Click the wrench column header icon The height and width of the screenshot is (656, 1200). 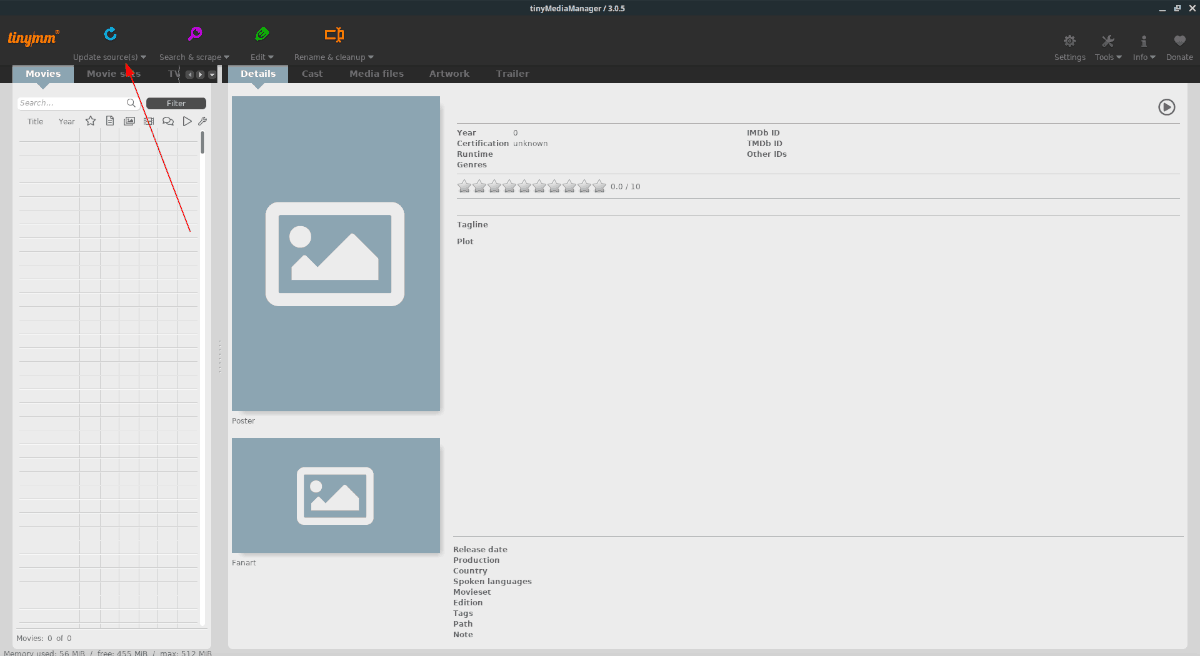201,120
